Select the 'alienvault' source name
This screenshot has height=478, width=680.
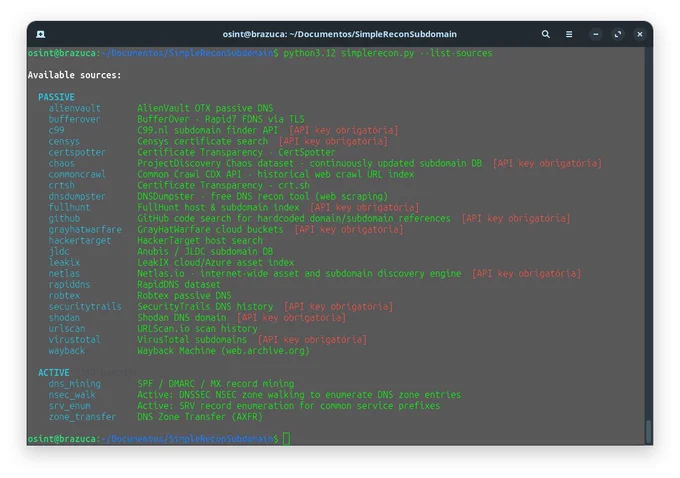click(x=75, y=108)
